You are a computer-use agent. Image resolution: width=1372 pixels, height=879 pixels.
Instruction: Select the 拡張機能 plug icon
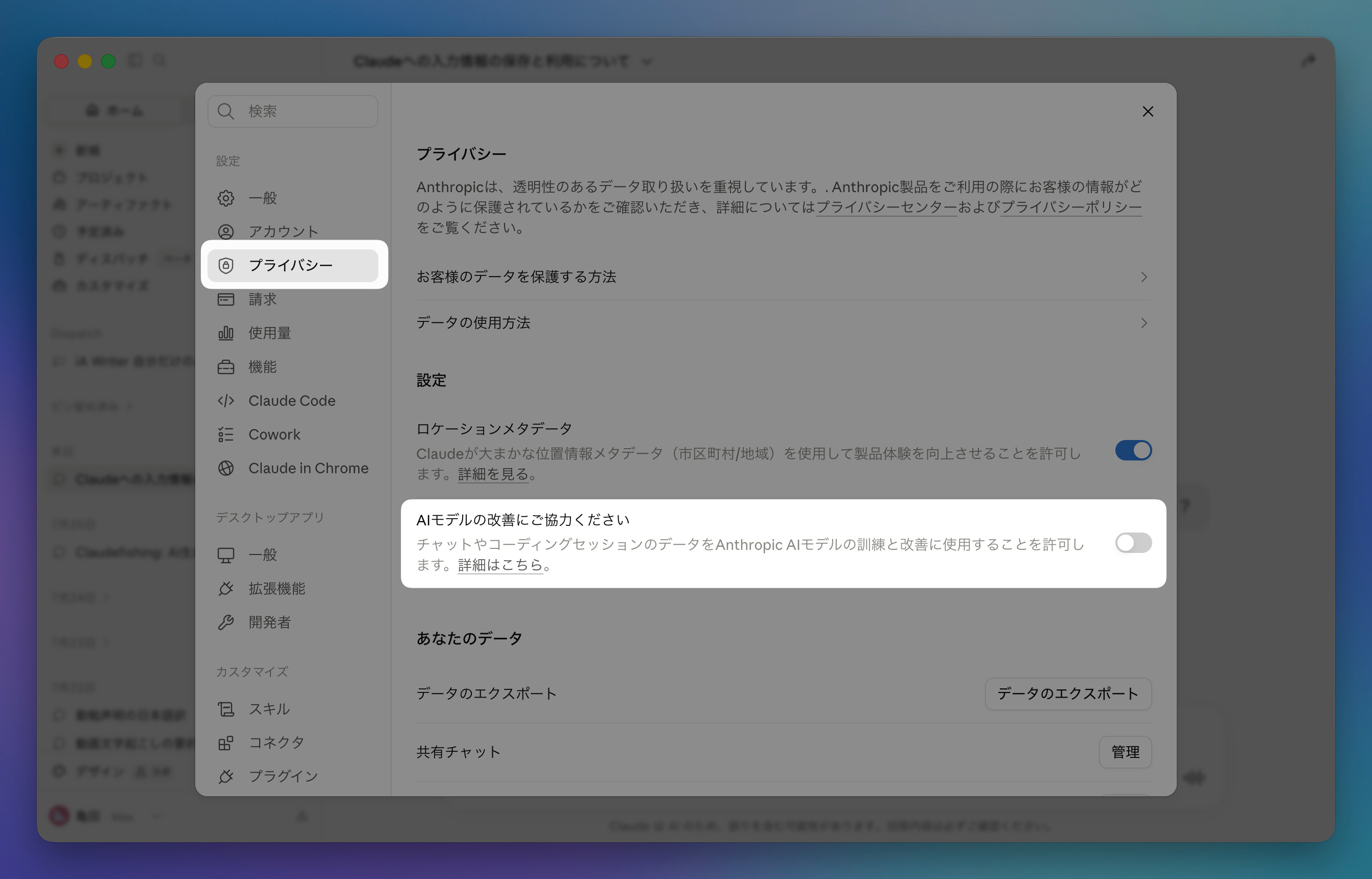pos(225,589)
